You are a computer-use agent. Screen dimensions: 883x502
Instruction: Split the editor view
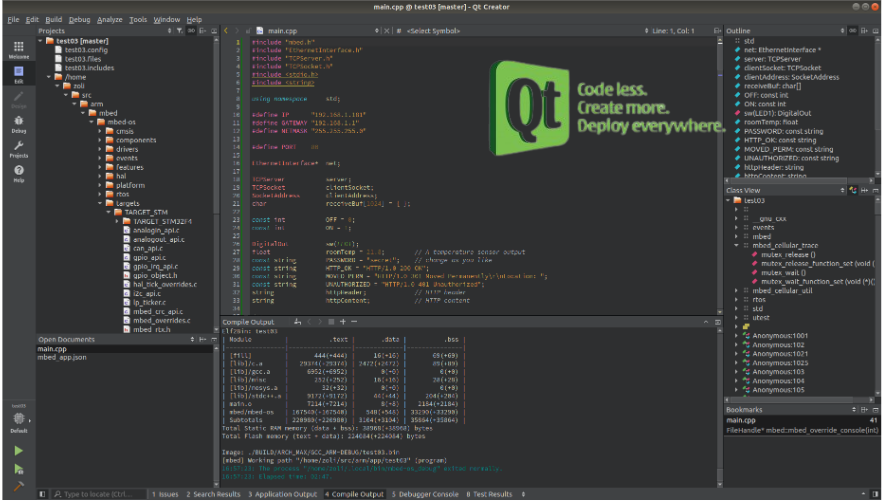click(717, 31)
